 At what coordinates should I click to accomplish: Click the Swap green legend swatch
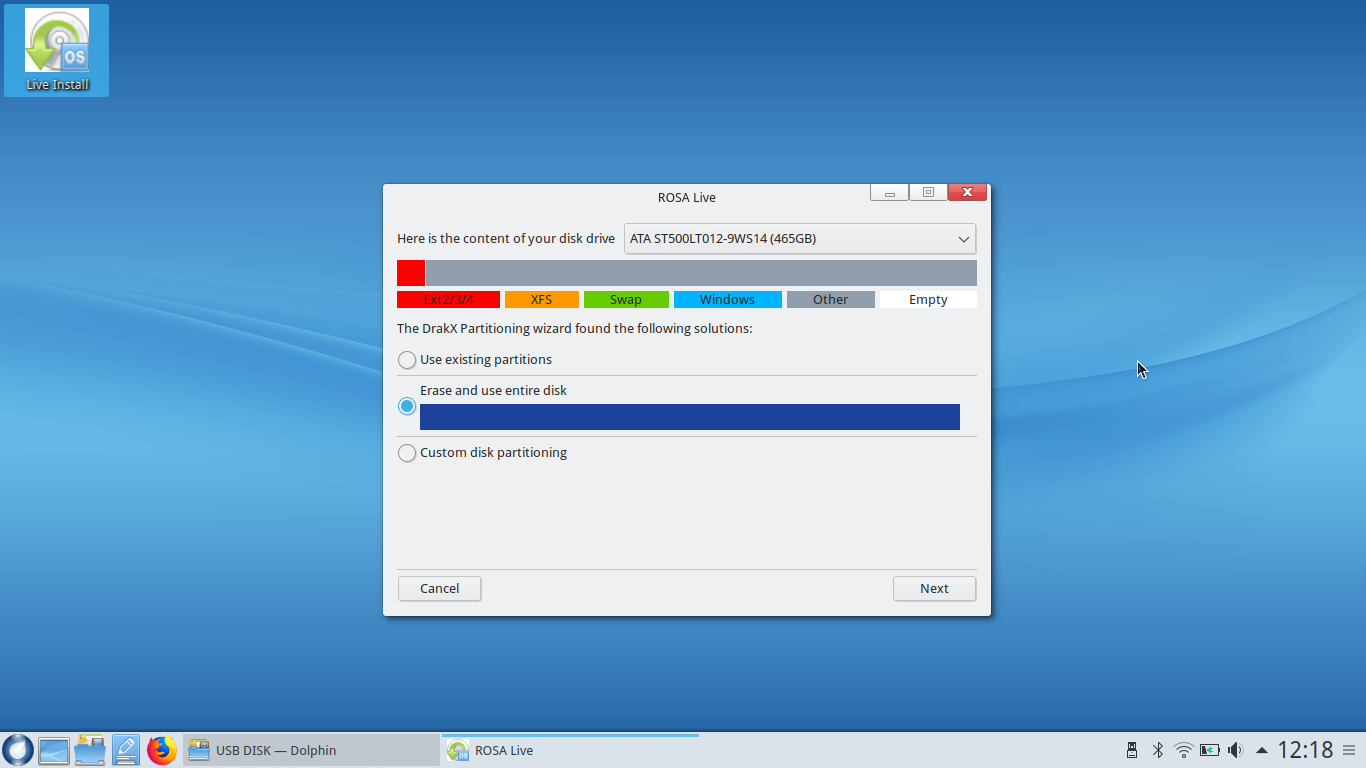point(626,300)
